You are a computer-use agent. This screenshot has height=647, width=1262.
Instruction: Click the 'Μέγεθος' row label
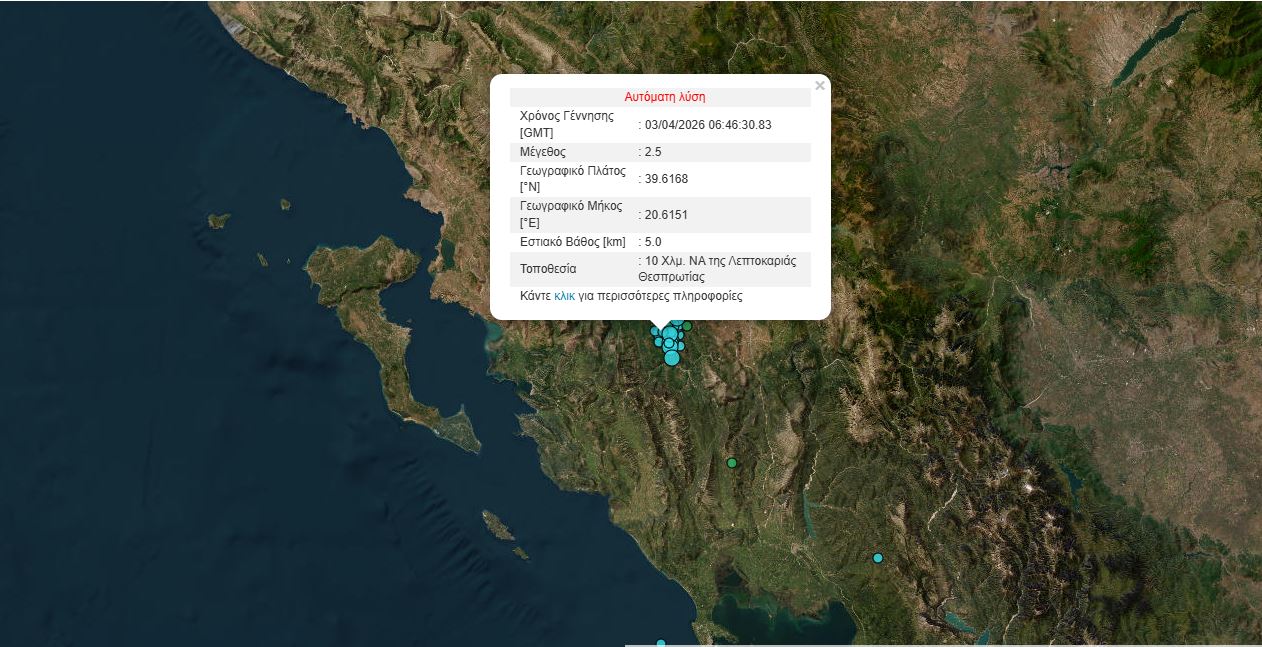543,152
